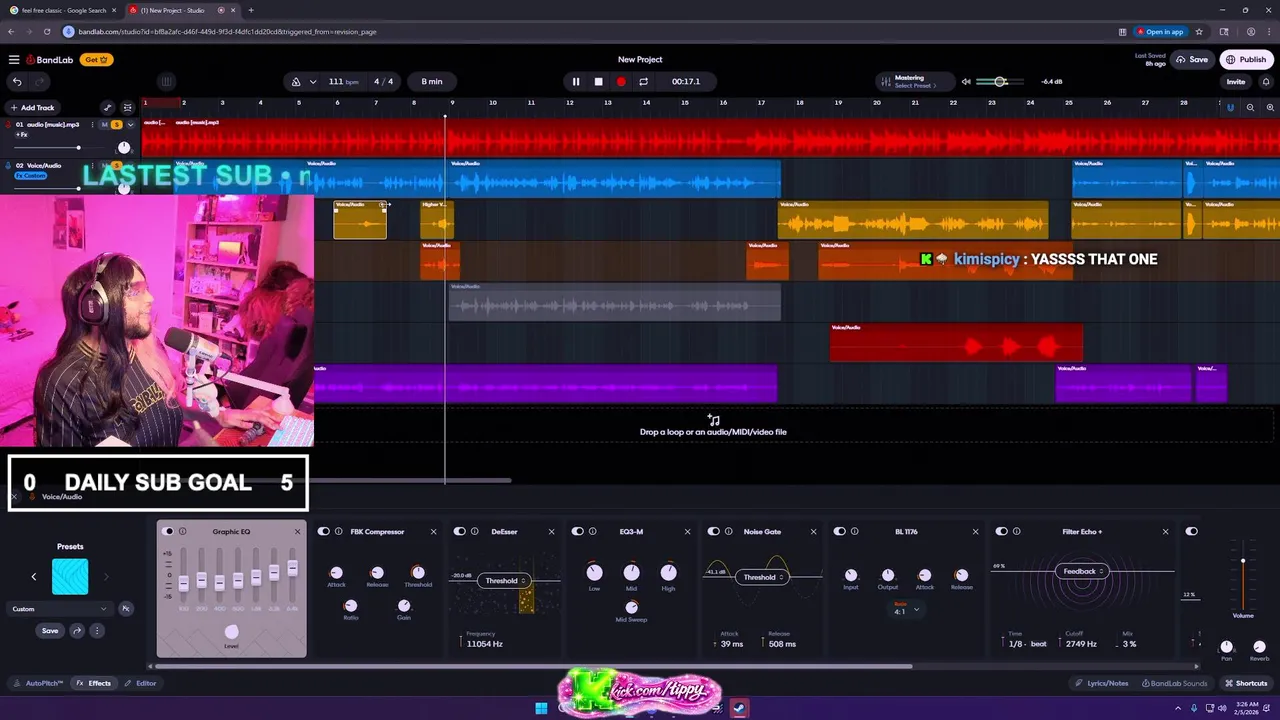
Task: Toggle FBK Compressor on/off
Action: coord(324,531)
